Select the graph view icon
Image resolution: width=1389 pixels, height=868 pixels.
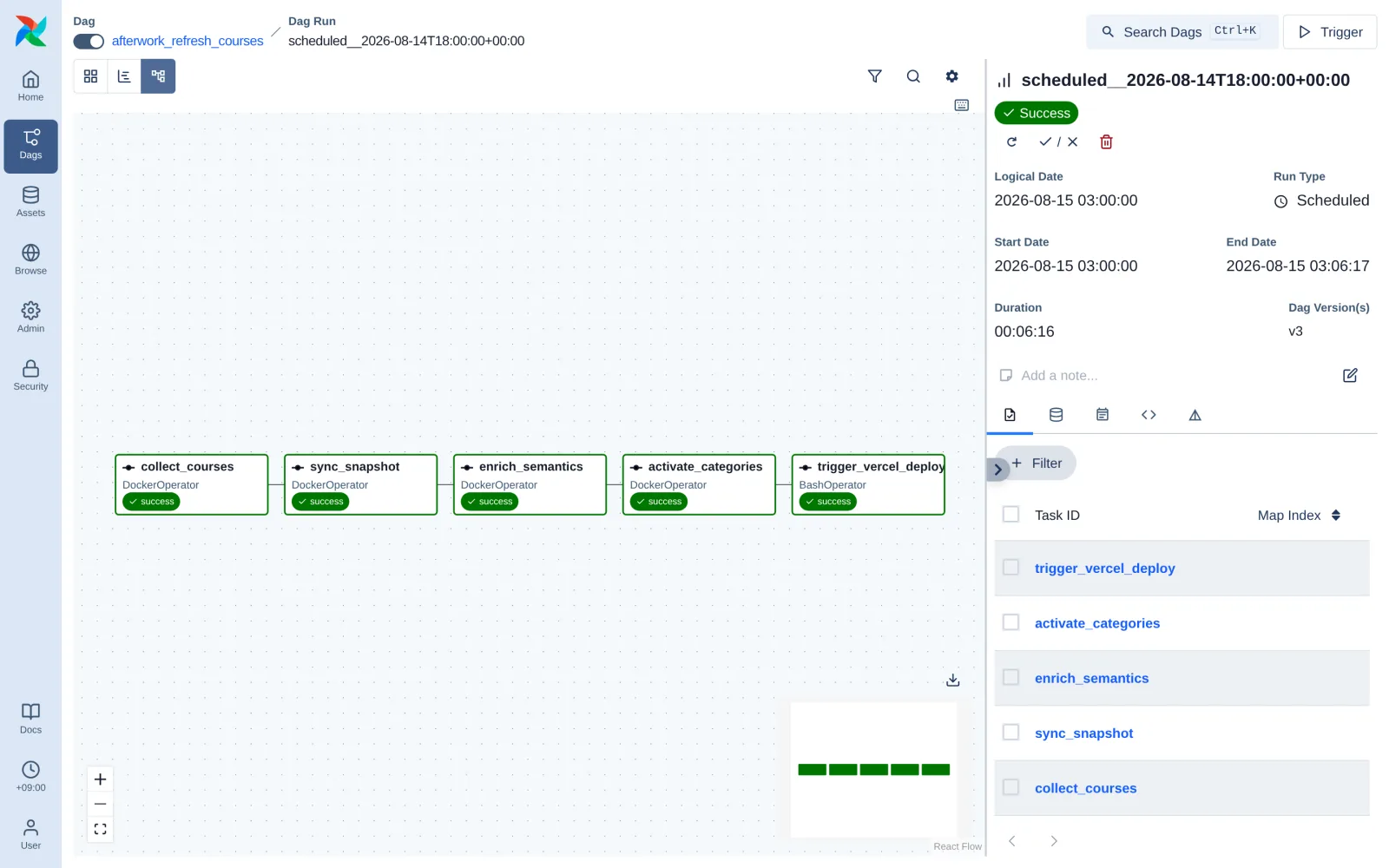click(x=158, y=76)
